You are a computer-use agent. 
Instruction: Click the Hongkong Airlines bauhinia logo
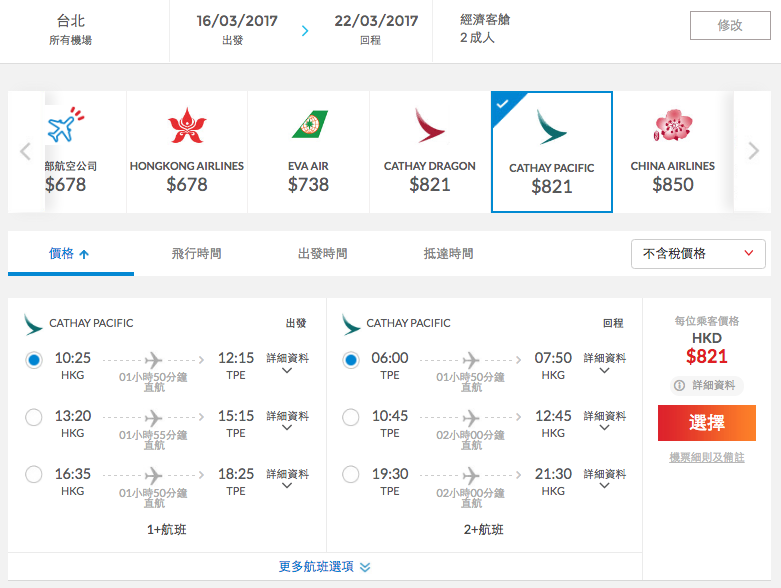pyautogui.click(x=187, y=125)
